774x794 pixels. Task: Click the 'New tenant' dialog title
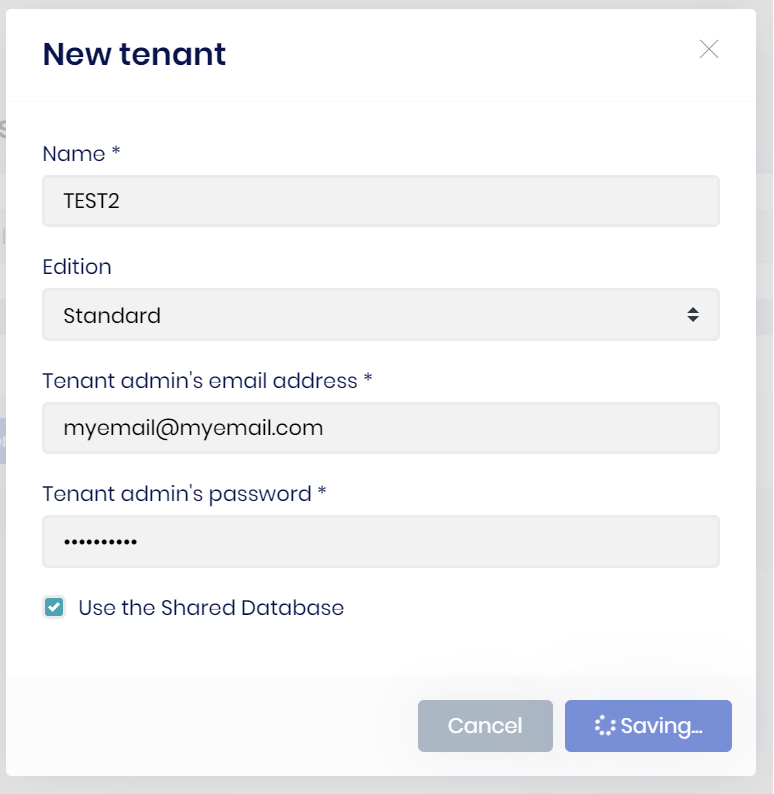(134, 54)
